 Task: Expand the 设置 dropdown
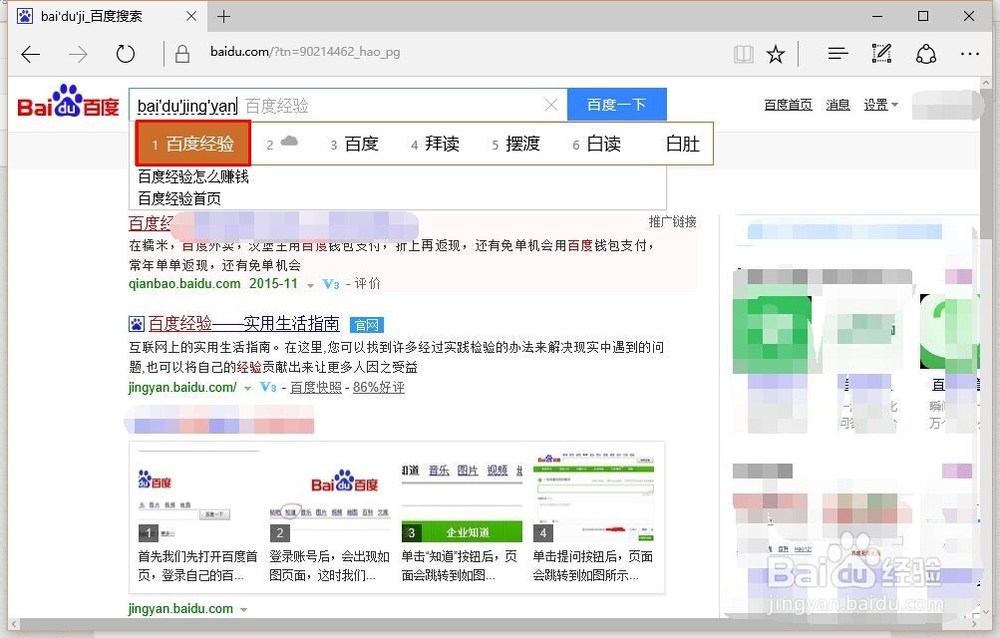[x=881, y=105]
